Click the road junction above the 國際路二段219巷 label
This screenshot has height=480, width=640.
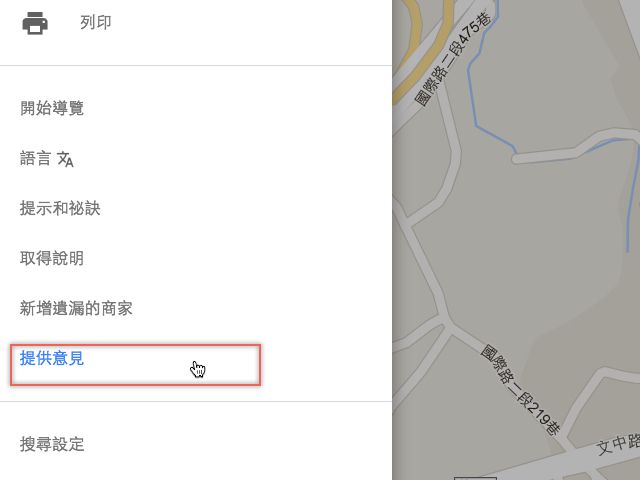(x=445, y=320)
